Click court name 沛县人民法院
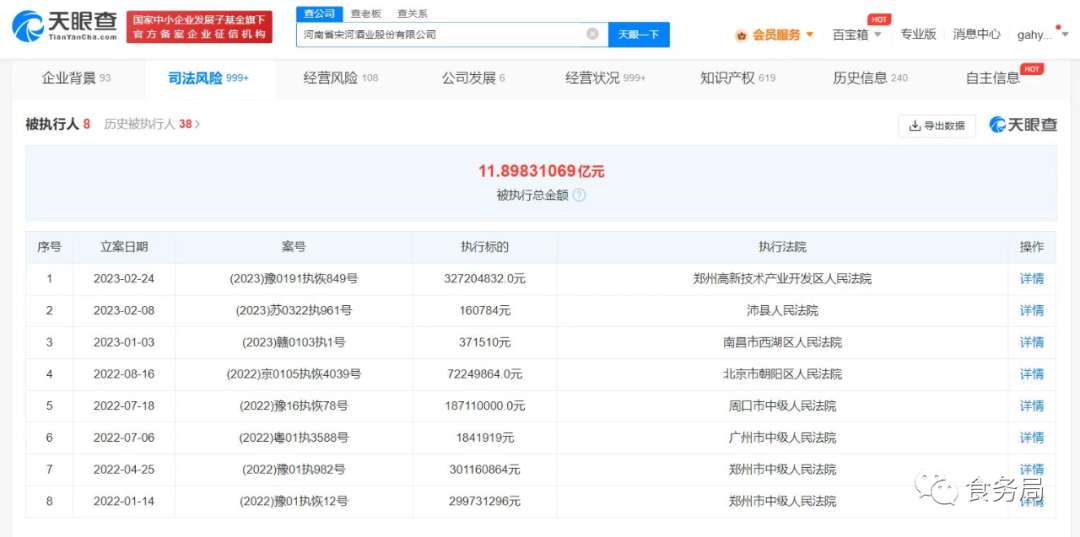The width and height of the screenshot is (1080, 537). pos(782,310)
